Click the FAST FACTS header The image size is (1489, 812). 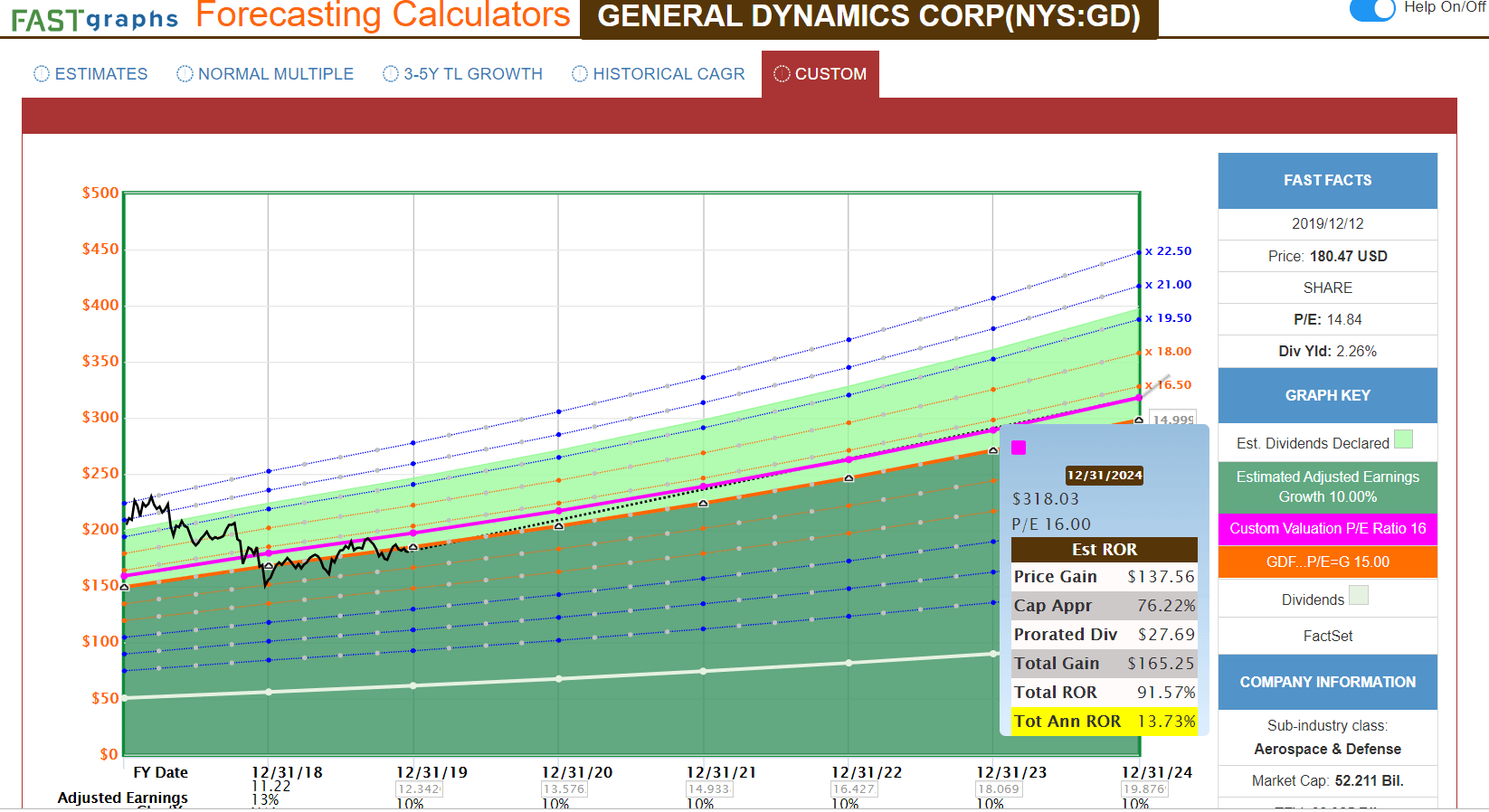coord(1328,181)
